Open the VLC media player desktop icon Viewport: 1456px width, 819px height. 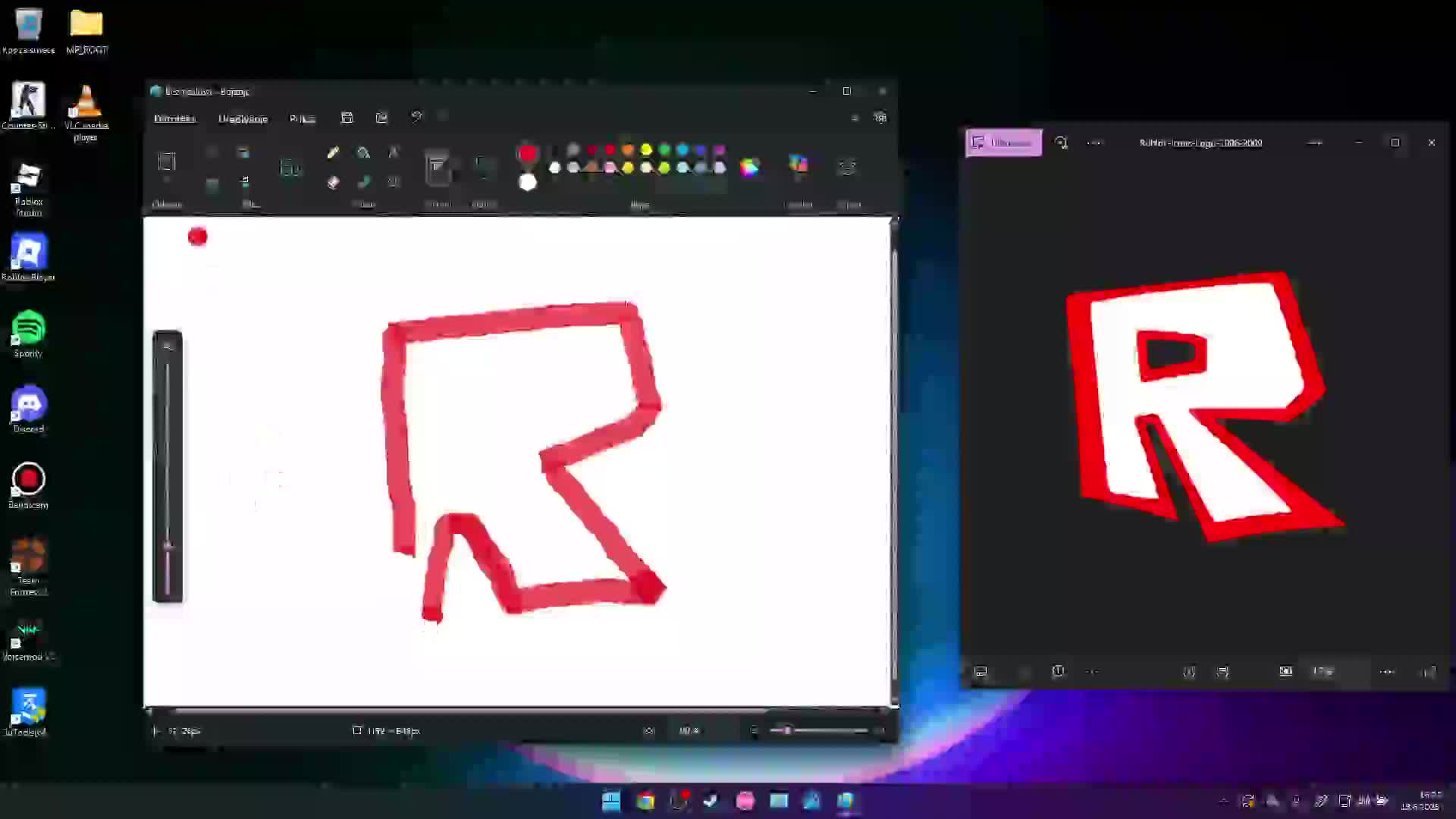pyautogui.click(x=86, y=111)
